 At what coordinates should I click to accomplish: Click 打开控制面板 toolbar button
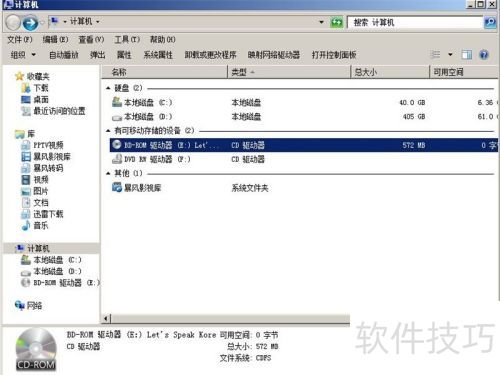click(x=334, y=55)
